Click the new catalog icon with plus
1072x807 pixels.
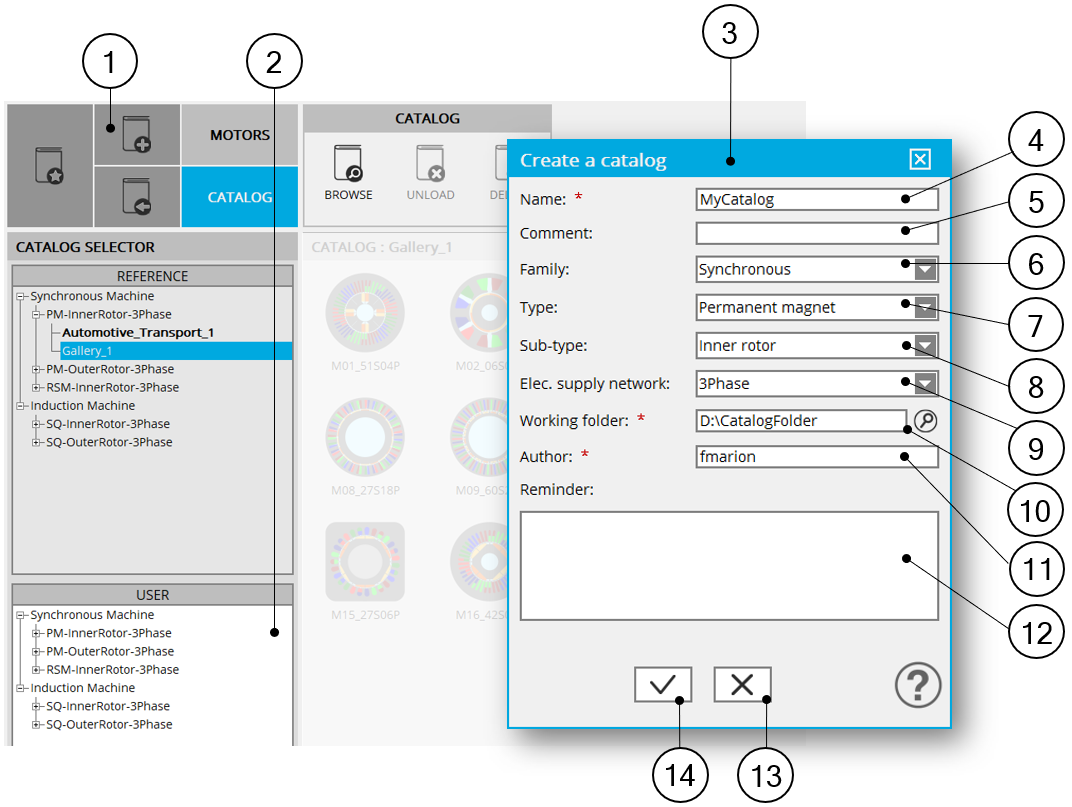coord(136,136)
